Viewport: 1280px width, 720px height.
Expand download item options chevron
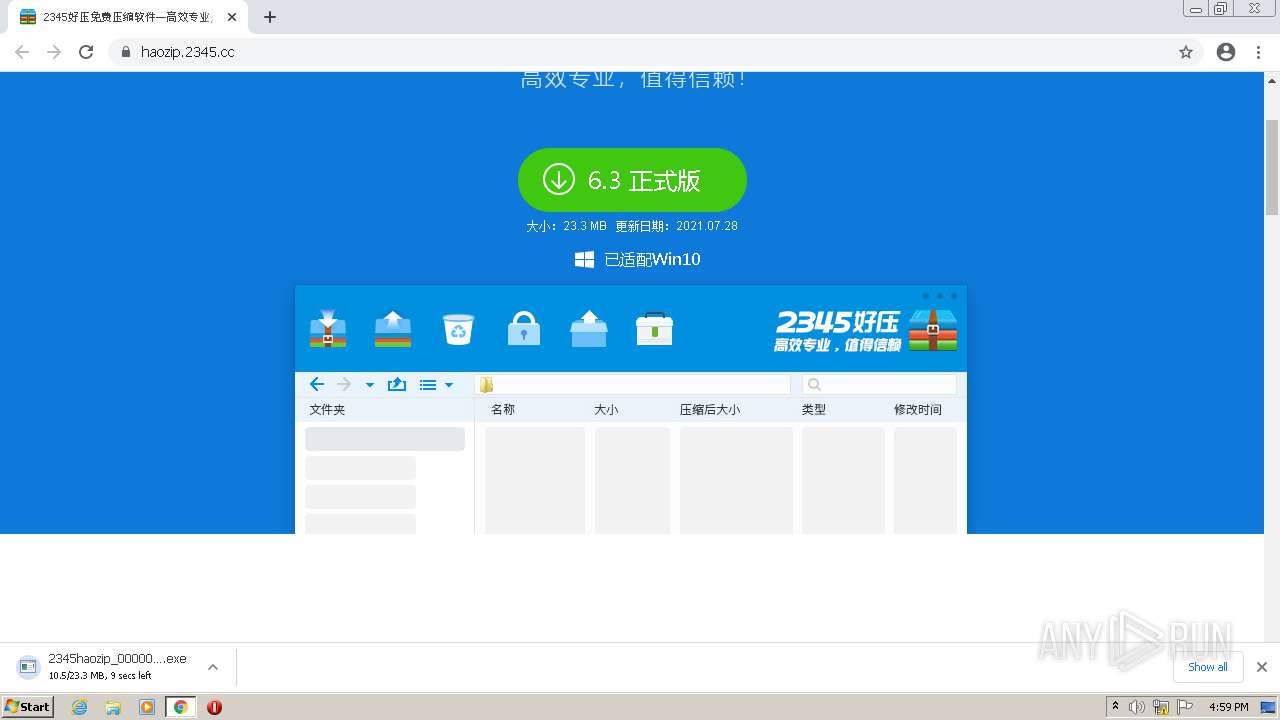click(213, 667)
